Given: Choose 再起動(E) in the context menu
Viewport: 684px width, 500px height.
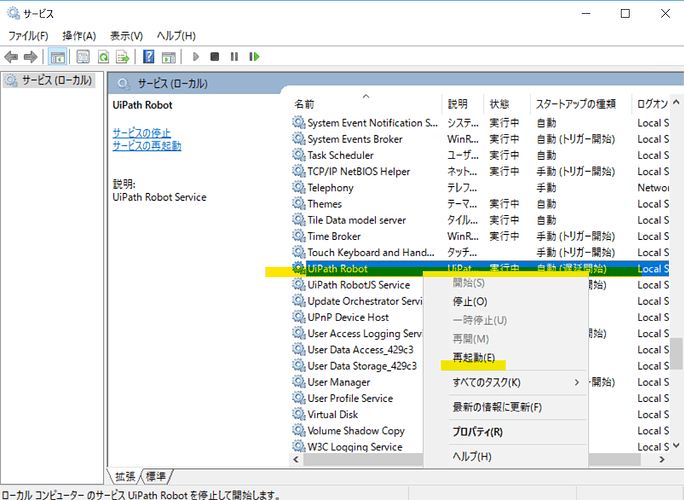Looking at the screenshot, I should tap(505, 358).
